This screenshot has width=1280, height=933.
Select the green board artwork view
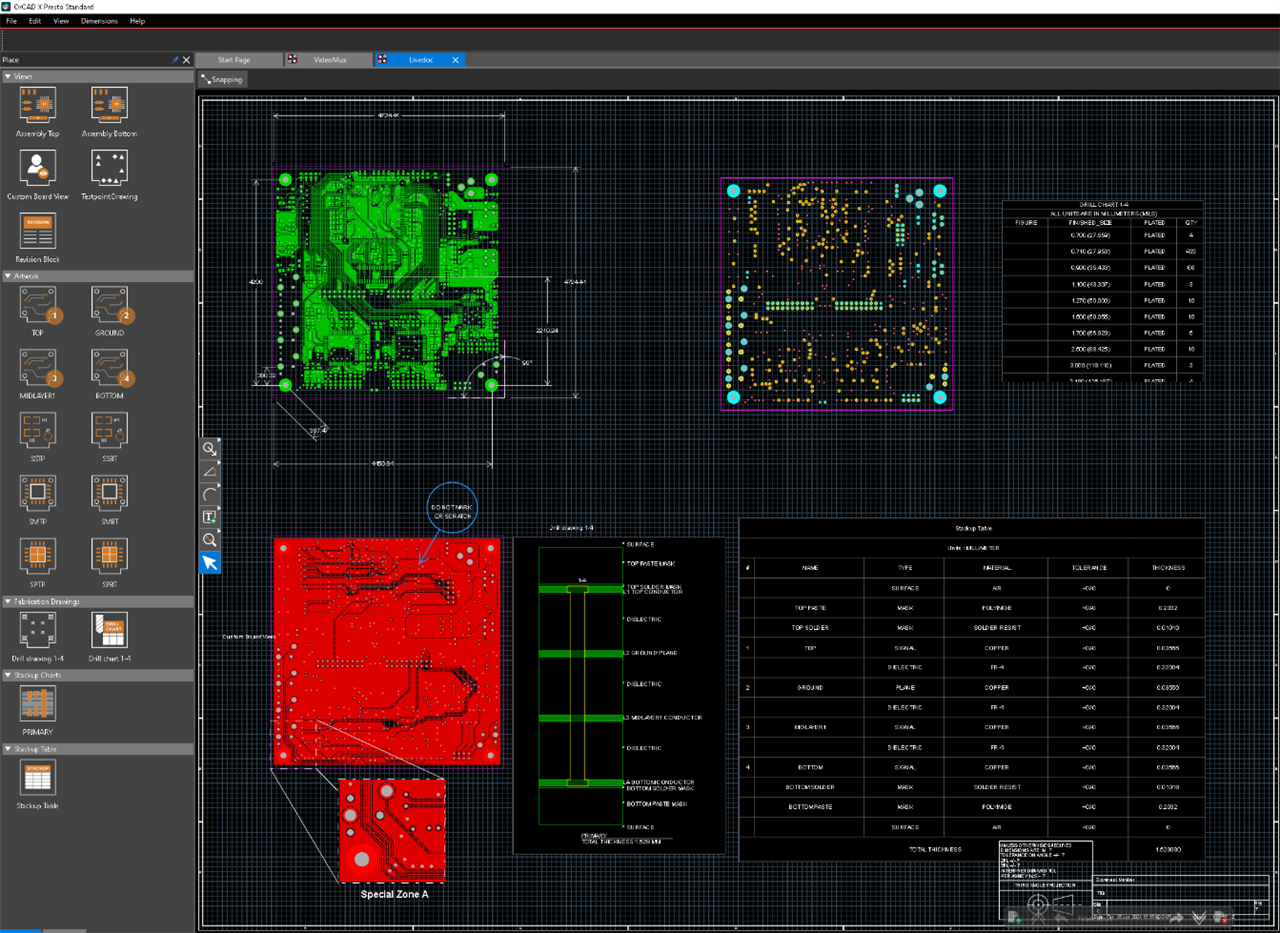[388, 282]
